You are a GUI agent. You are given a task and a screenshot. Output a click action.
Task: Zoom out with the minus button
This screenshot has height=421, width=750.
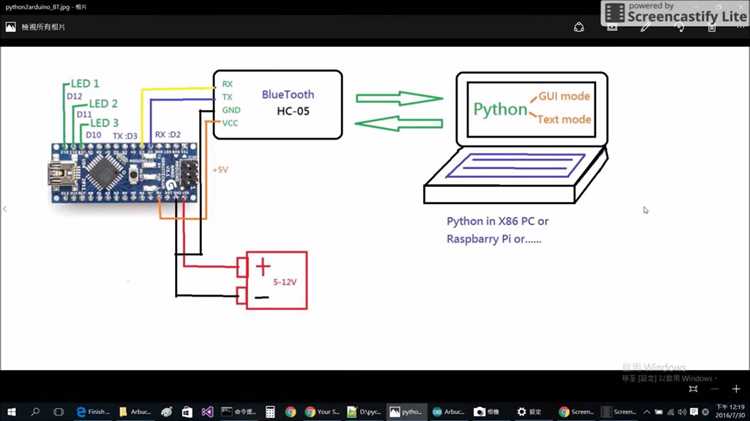715,389
